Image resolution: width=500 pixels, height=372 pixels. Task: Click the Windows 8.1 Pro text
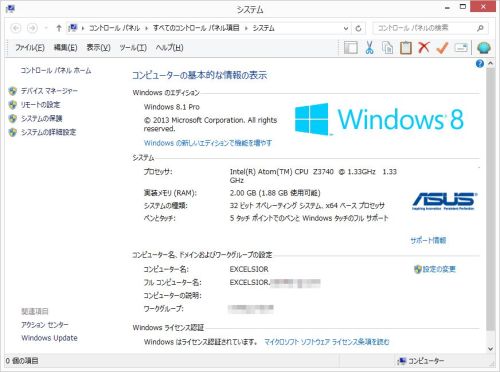coord(172,107)
